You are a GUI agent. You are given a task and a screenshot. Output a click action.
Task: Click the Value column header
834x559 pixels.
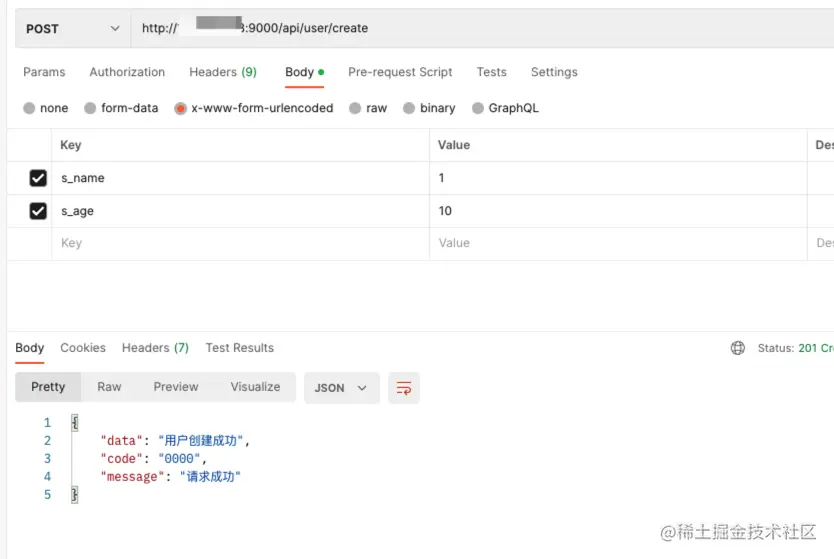click(x=454, y=145)
